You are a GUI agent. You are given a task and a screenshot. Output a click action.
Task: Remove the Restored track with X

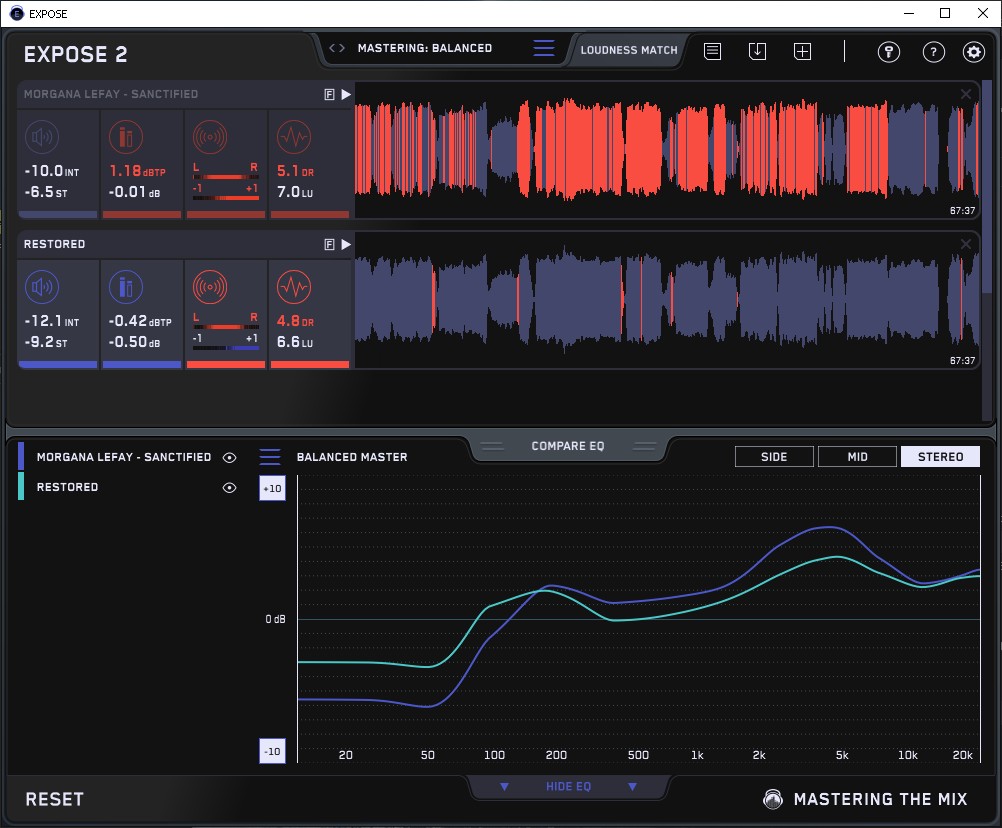tap(966, 244)
